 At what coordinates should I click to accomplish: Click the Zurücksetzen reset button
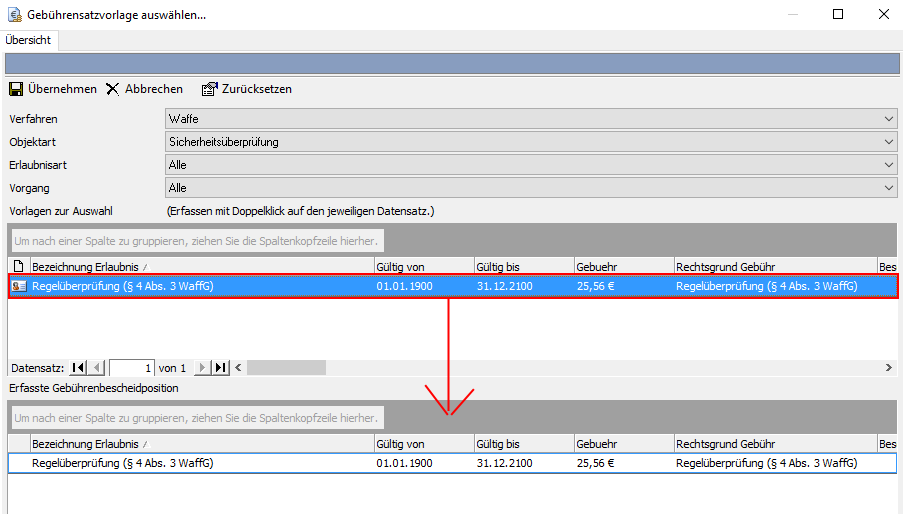[x=247, y=89]
